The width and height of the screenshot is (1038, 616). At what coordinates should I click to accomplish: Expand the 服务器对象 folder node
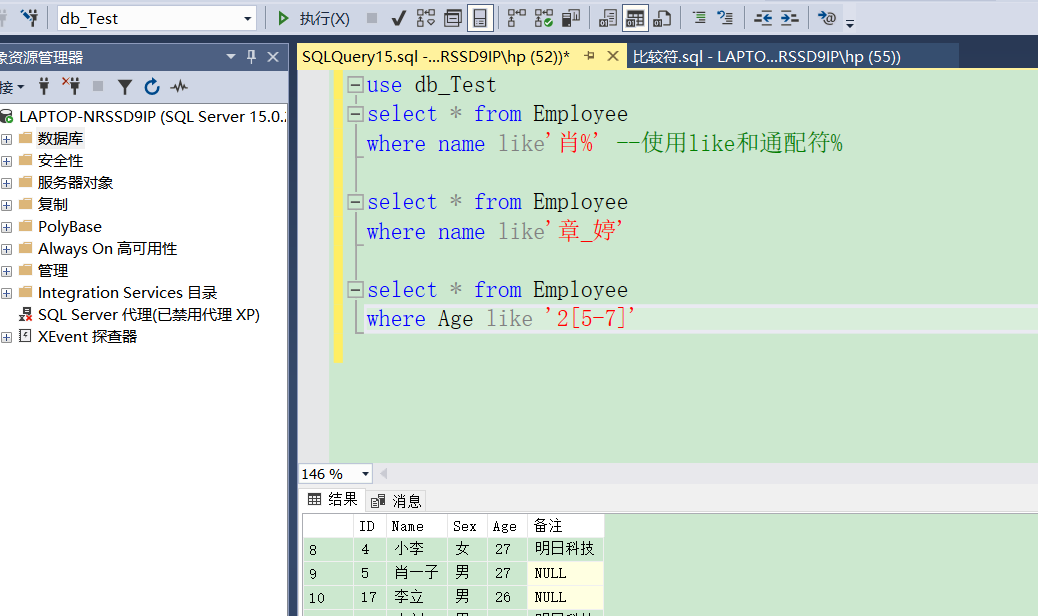point(7,183)
